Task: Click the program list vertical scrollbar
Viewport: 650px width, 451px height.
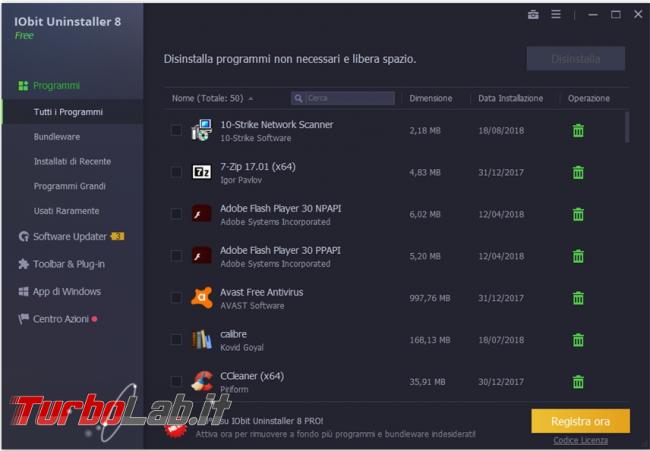Action: click(627, 127)
